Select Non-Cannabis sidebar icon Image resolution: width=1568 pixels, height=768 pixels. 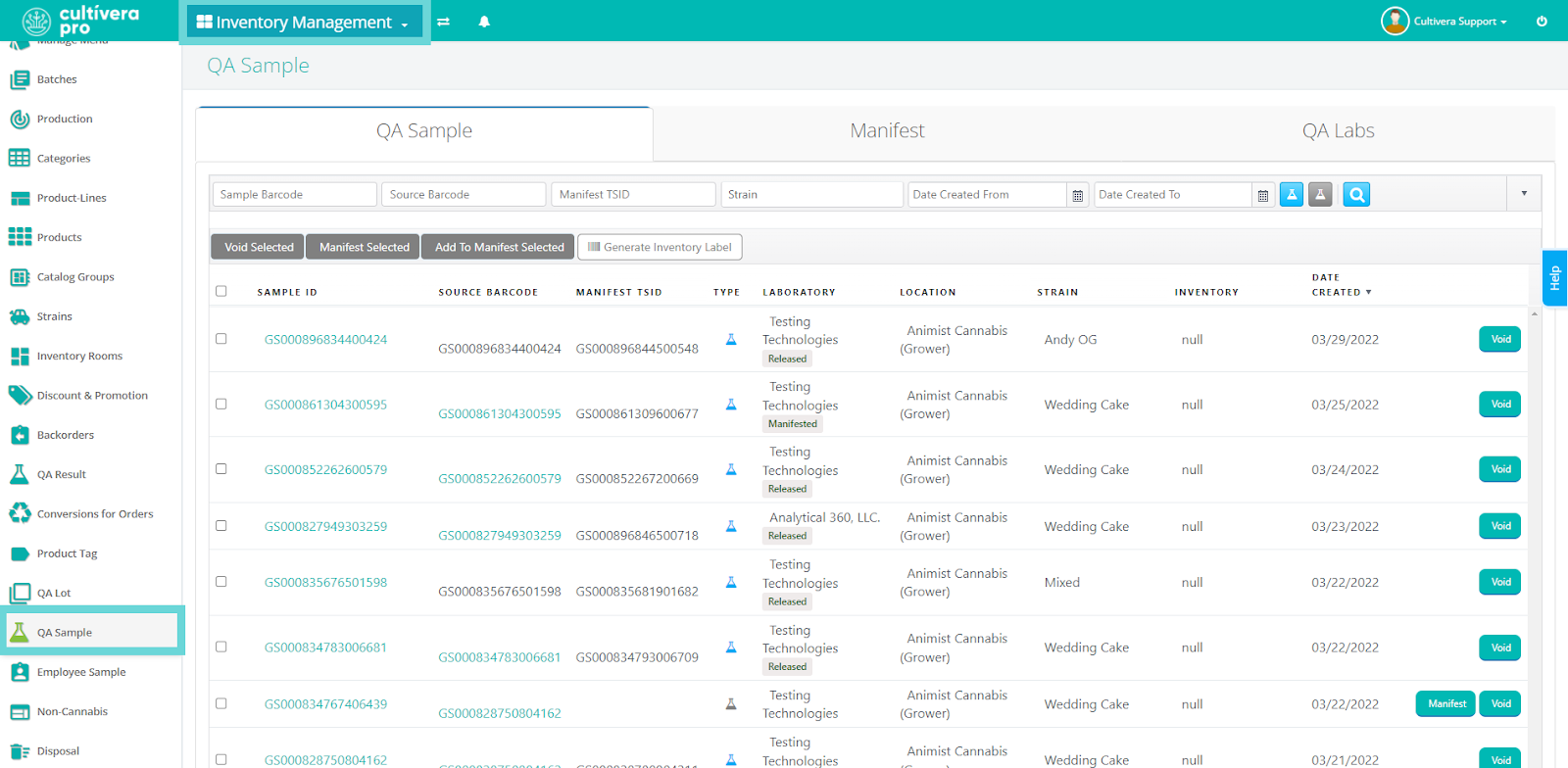20,712
